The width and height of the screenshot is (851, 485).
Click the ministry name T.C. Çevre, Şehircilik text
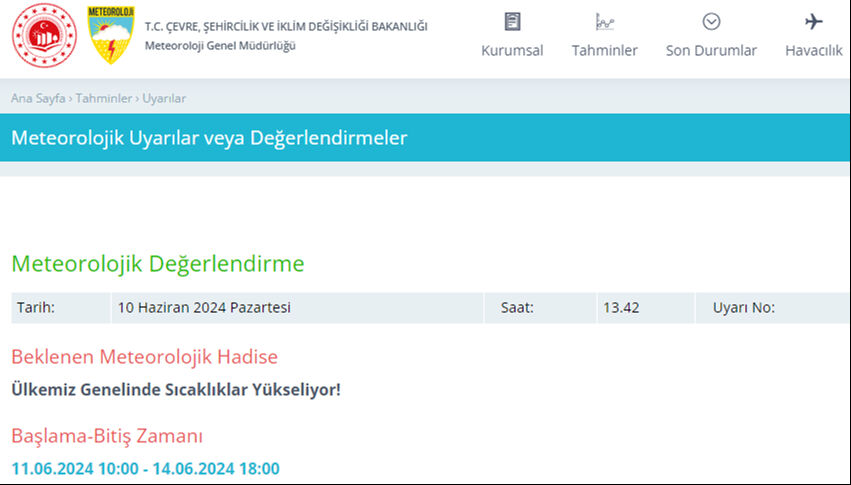pyautogui.click(x=285, y=26)
